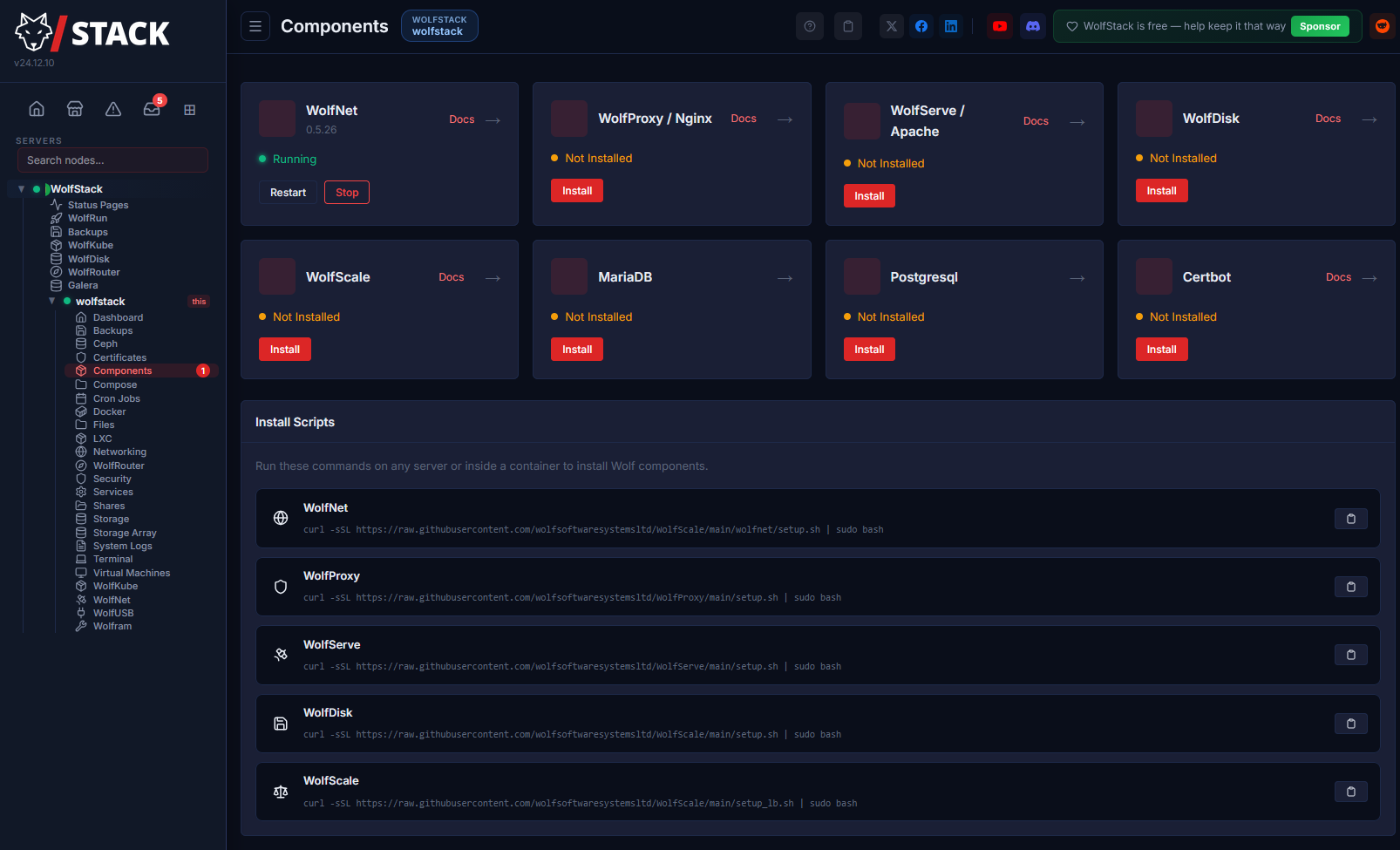Open Terminal in the sidebar

click(x=112, y=559)
